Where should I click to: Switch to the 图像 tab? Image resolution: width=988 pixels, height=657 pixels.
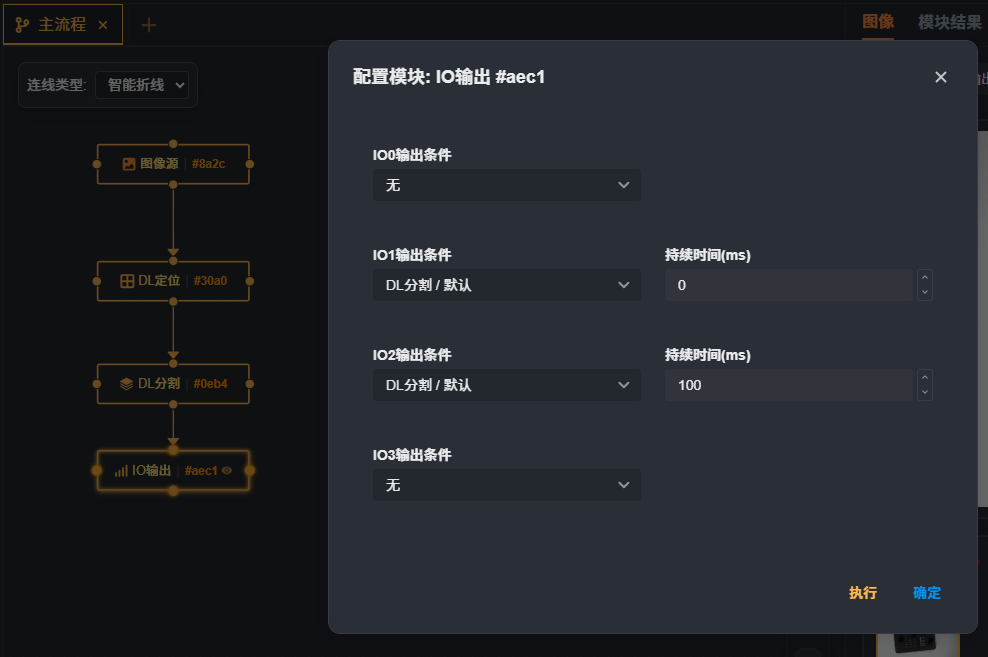[x=878, y=22]
